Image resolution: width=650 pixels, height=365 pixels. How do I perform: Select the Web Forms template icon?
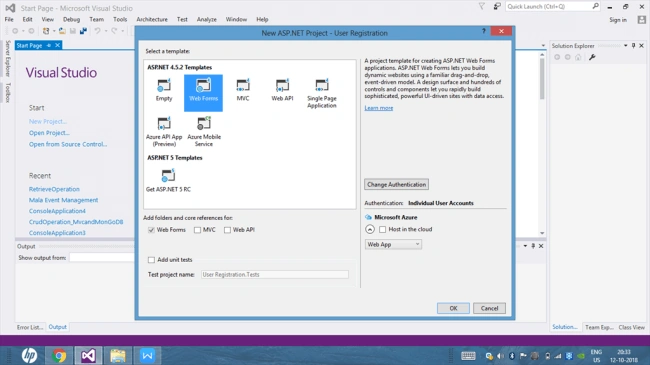point(203,85)
